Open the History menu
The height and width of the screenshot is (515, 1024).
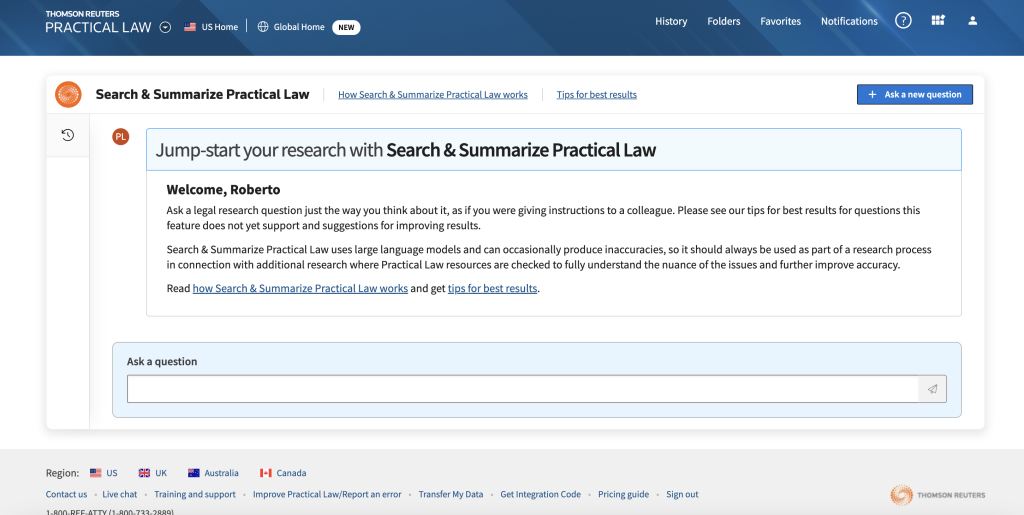pyautogui.click(x=671, y=21)
